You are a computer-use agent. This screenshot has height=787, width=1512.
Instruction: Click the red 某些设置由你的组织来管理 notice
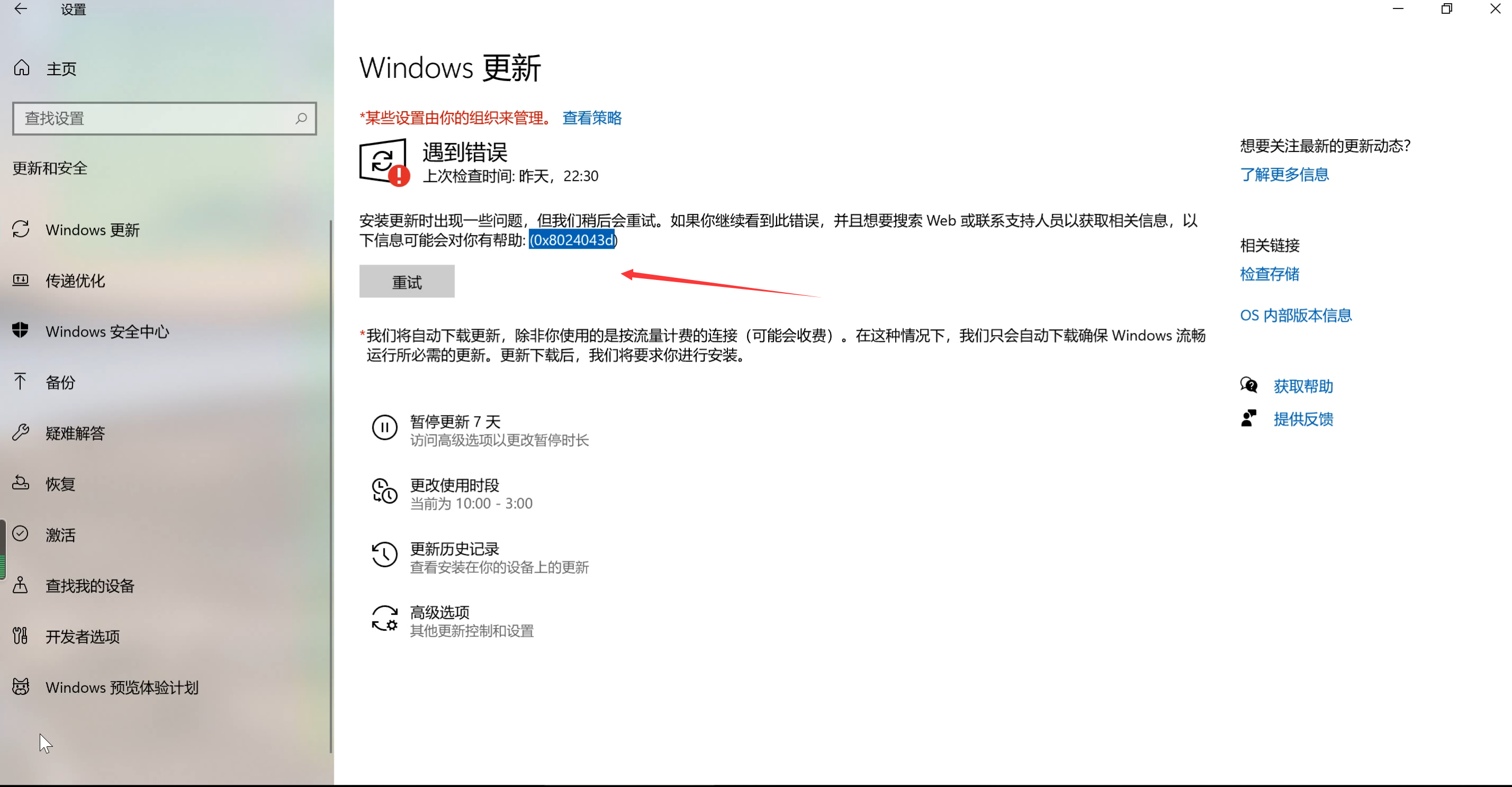[x=455, y=117]
